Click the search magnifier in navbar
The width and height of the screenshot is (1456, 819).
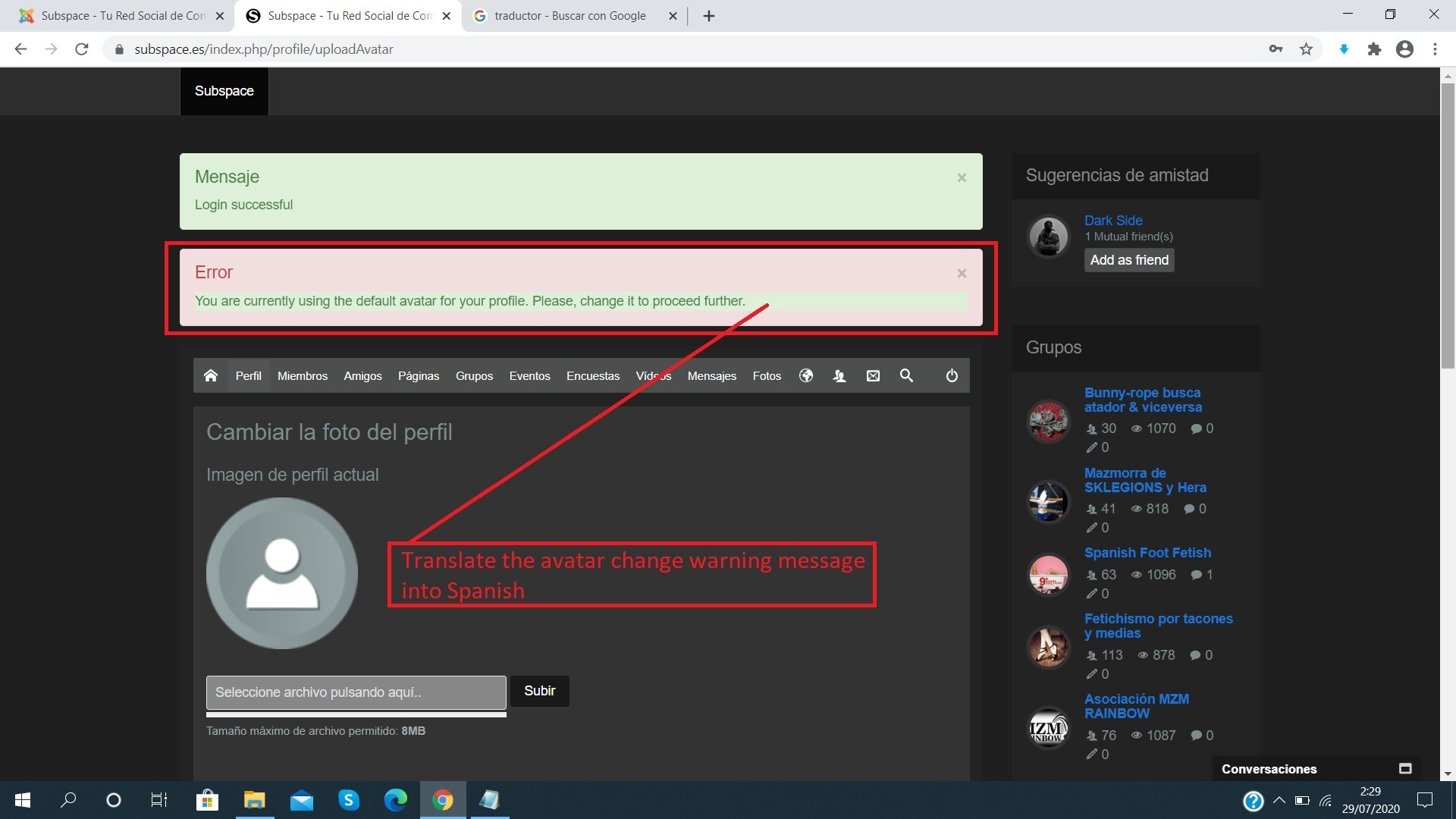click(906, 375)
